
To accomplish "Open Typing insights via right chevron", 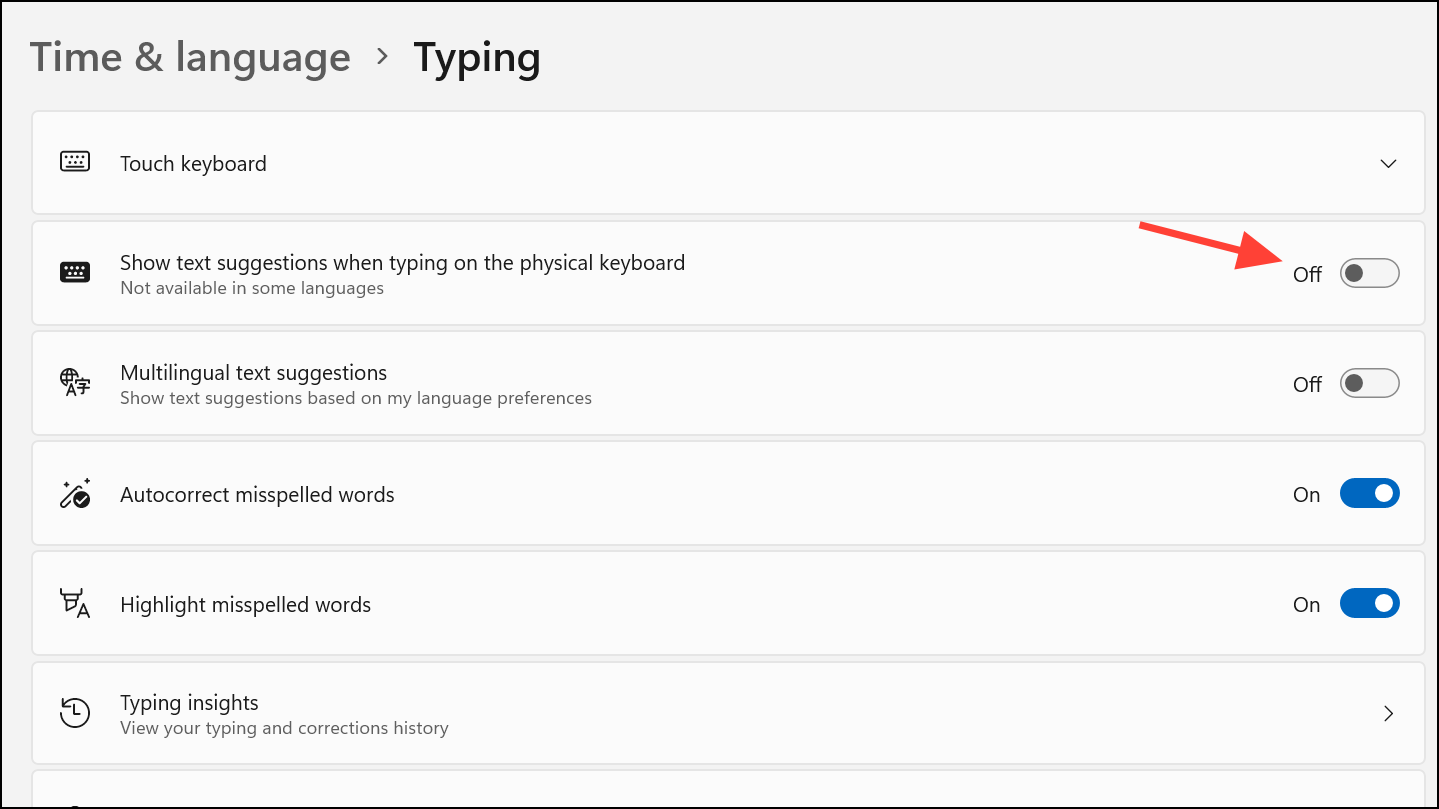I will point(1388,713).
